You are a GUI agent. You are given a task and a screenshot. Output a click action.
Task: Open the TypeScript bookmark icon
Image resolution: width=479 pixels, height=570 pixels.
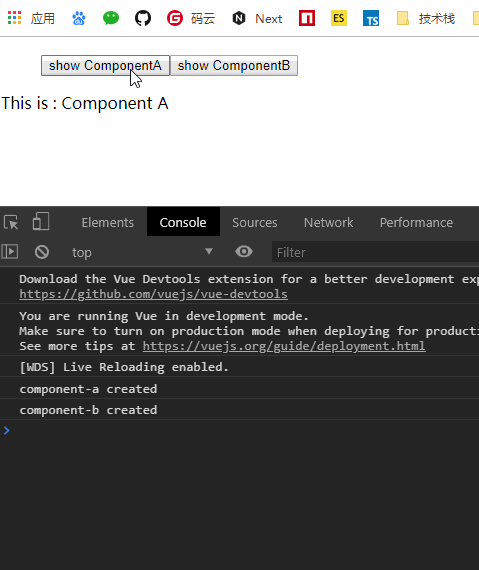click(x=371, y=18)
